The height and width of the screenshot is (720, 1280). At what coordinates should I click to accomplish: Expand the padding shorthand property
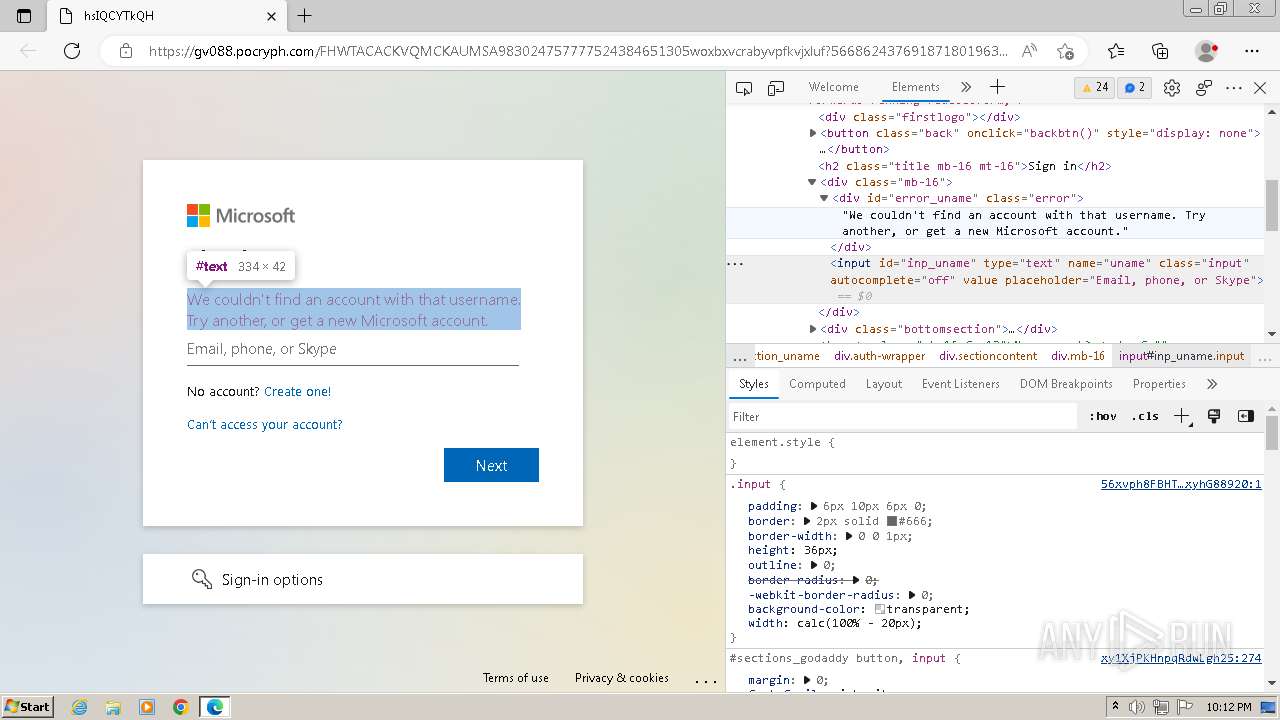(814, 507)
